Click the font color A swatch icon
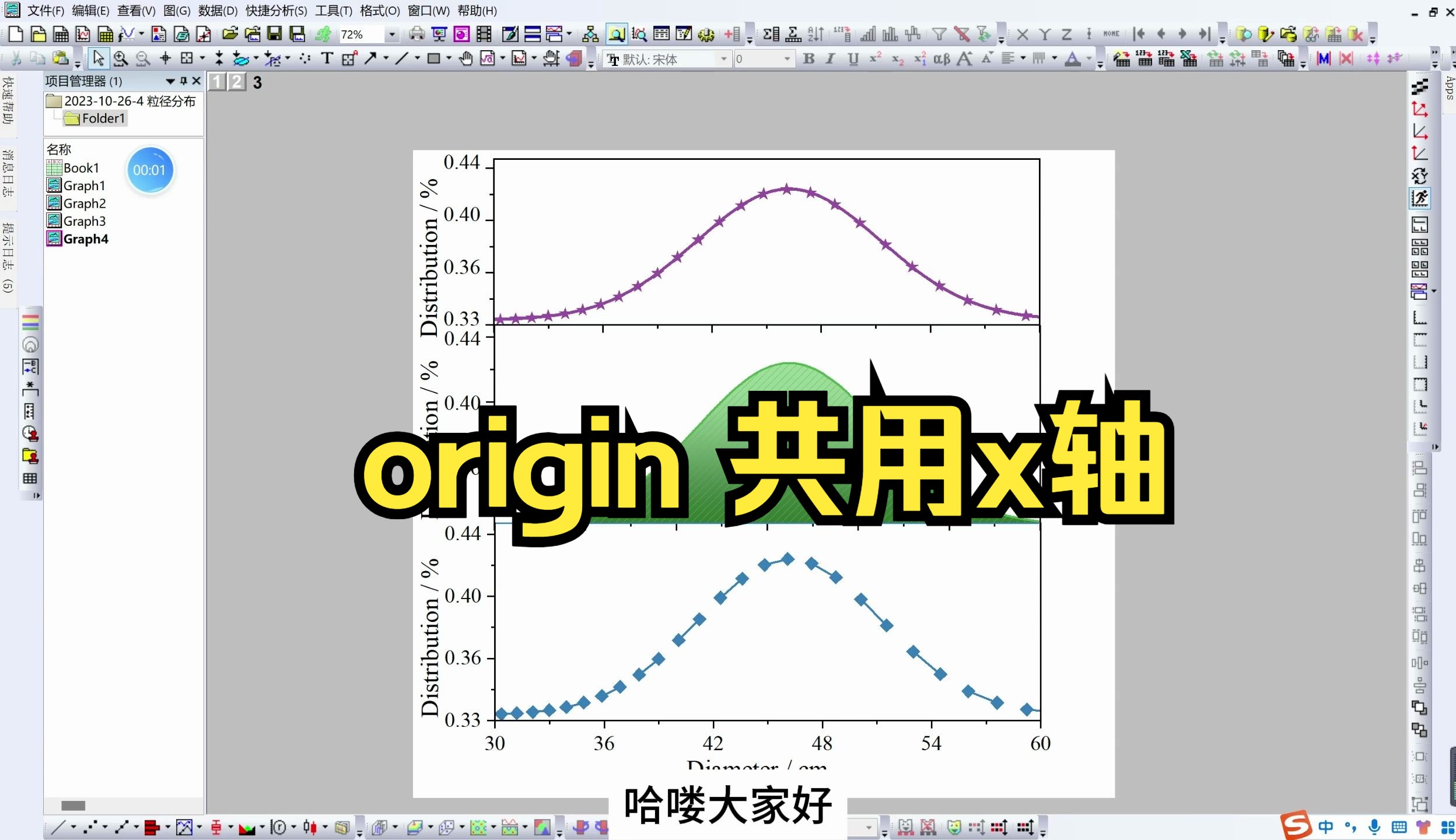This screenshot has width=1456, height=840. point(1072,58)
